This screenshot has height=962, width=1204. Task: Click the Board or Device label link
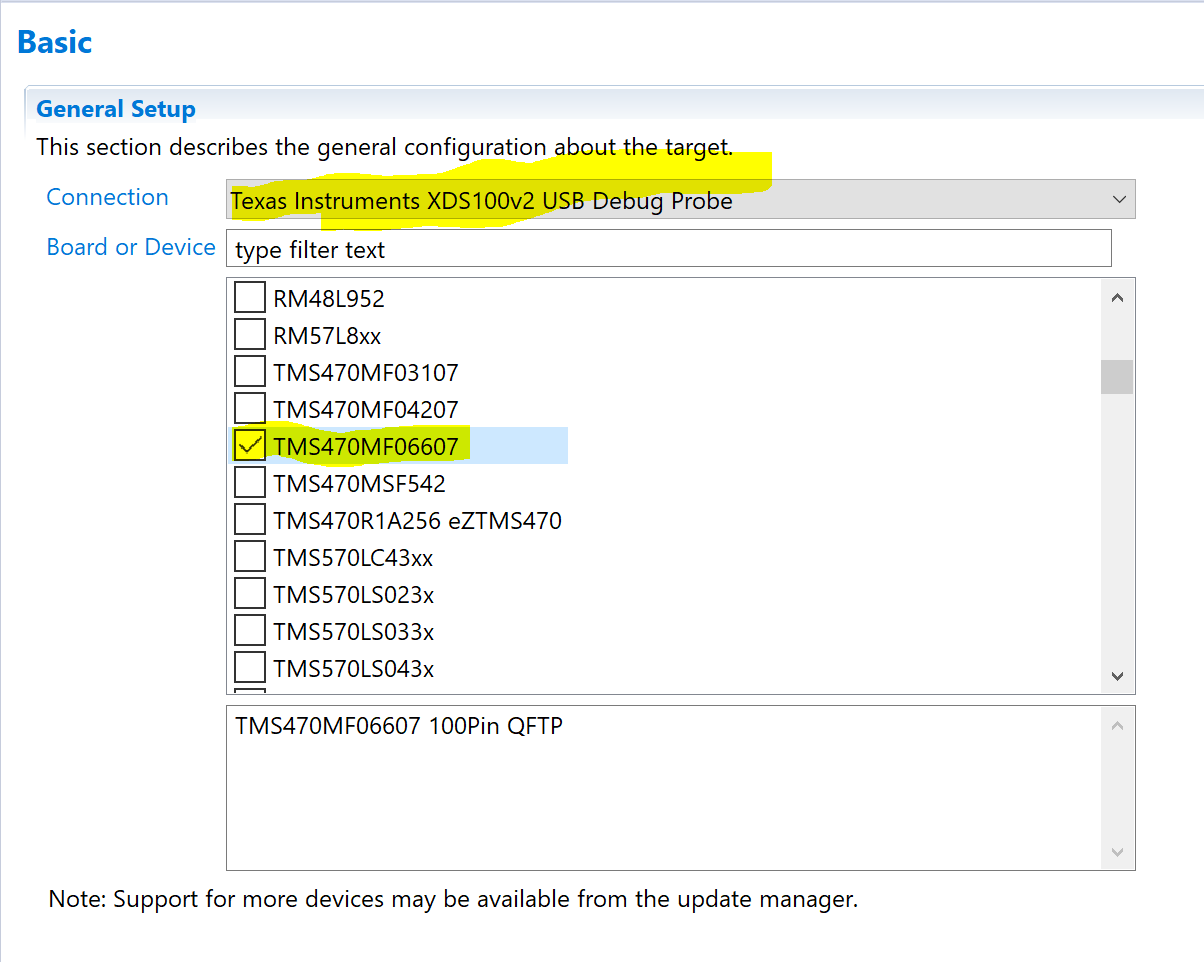tap(131, 247)
